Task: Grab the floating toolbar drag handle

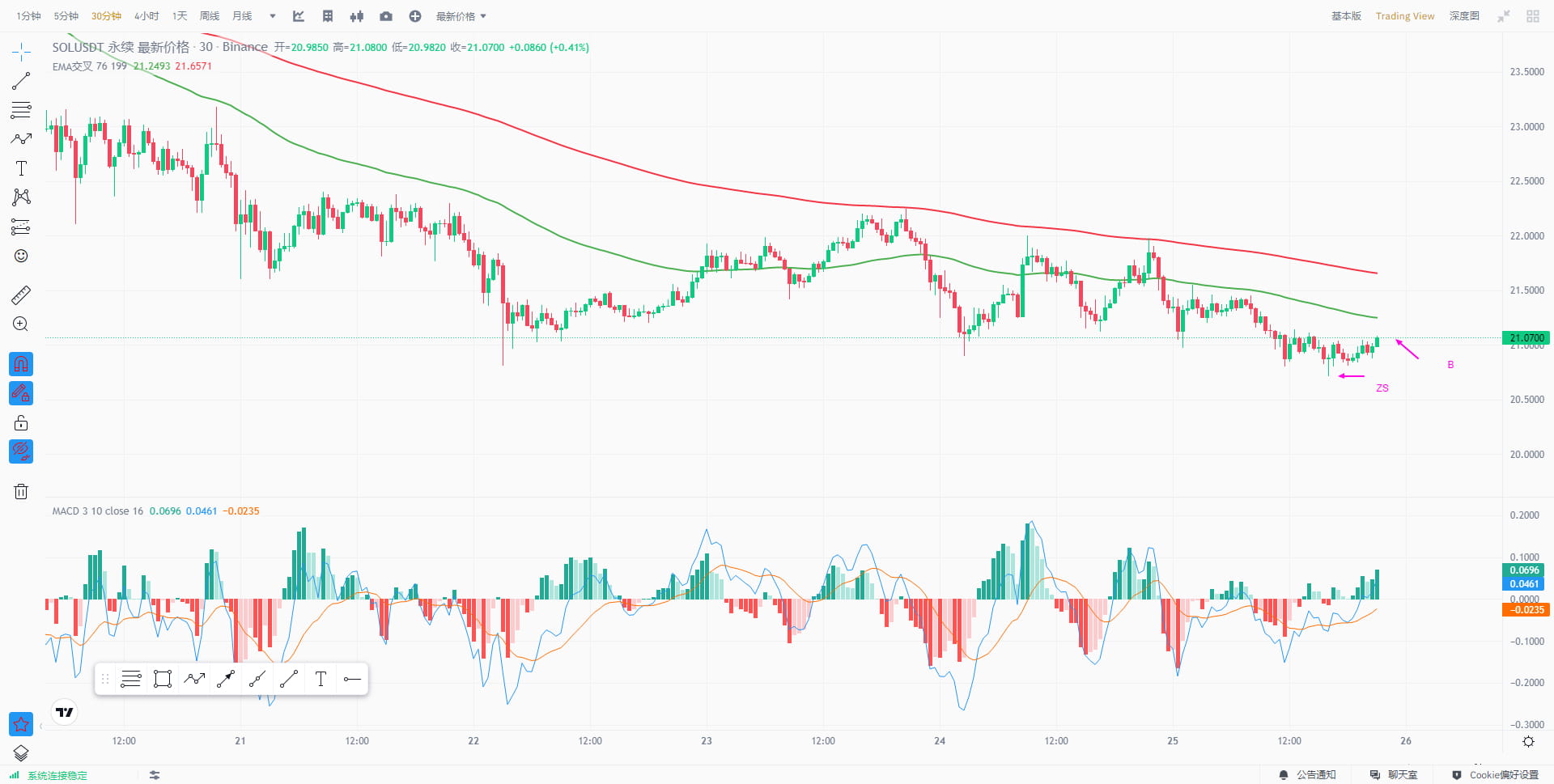Action: coord(105,680)
